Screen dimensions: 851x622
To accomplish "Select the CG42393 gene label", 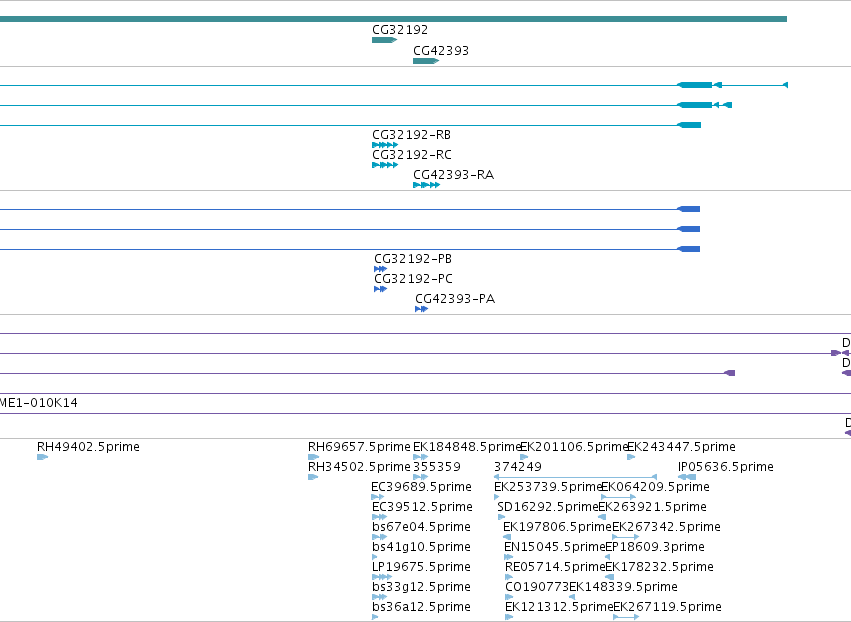I will pos(441,51).
